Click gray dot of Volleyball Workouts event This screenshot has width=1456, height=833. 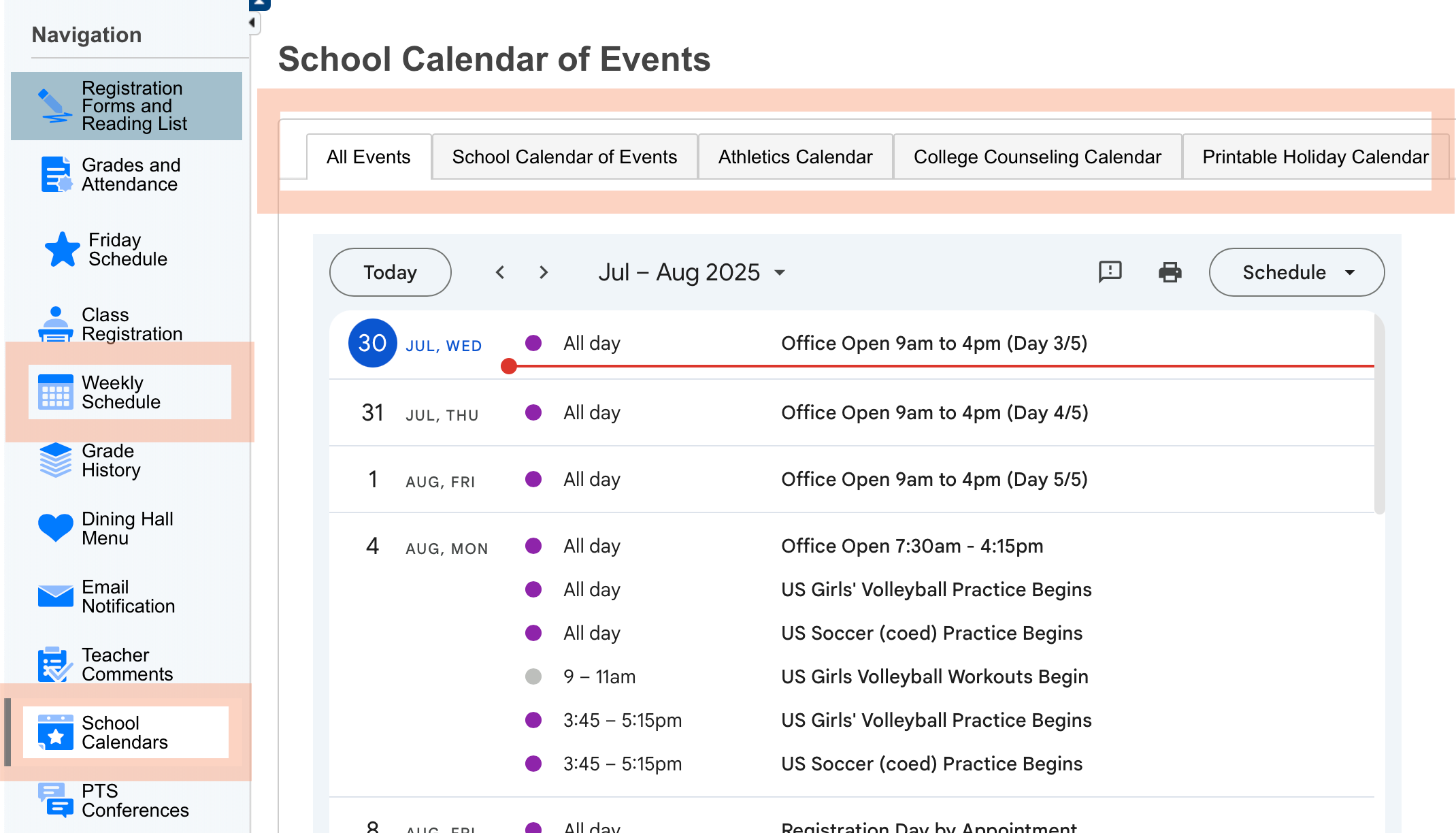(x=533, y=676)
